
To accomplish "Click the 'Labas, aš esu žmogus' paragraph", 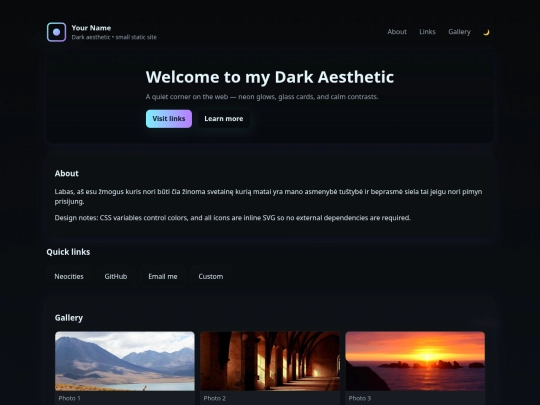I will pyautogui.click(x=268, y=197).
